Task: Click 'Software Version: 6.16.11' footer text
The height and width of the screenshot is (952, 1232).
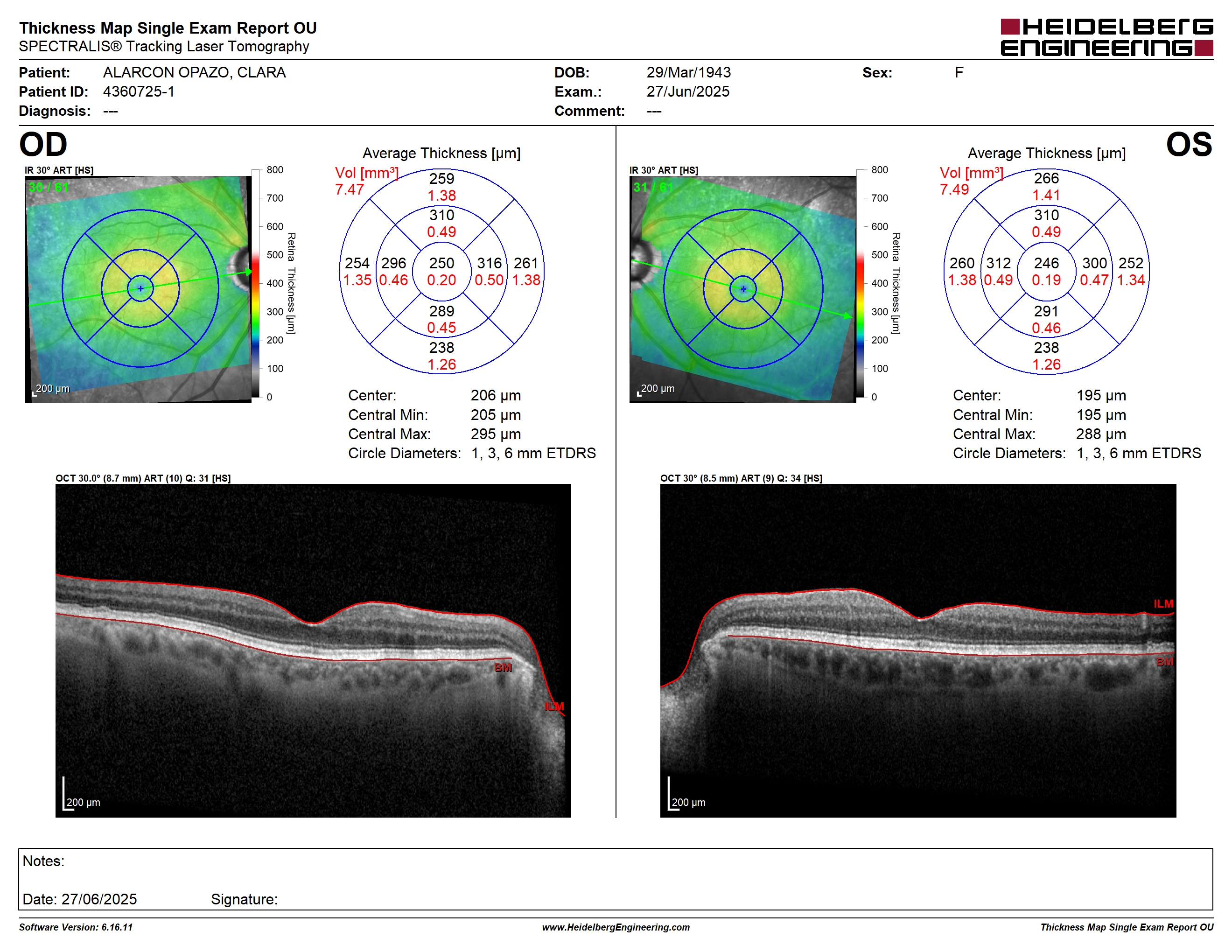Action: (76, 927)
